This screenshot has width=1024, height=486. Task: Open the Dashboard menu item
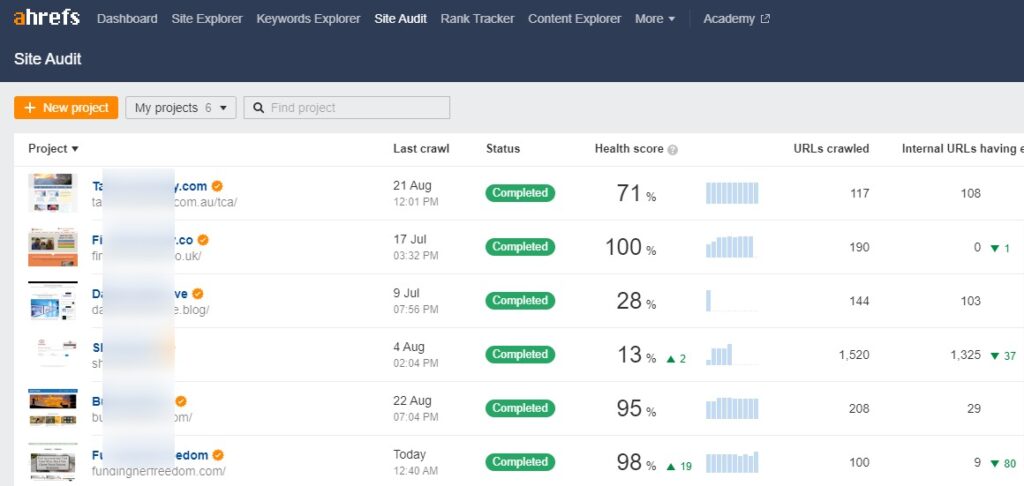click(127, 19)
